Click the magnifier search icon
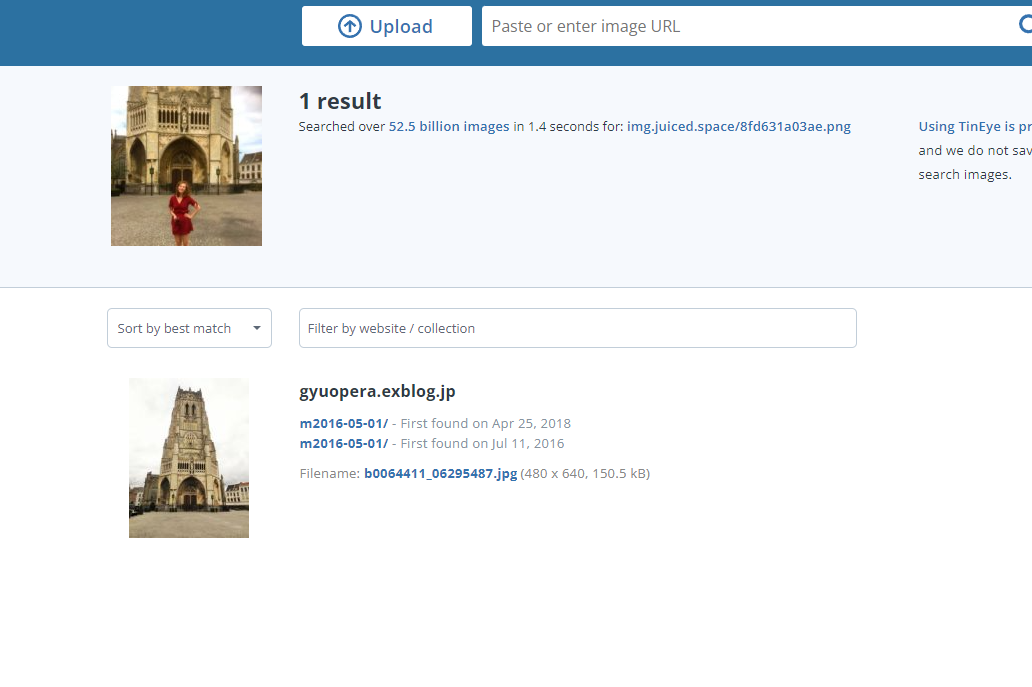 (1023, 26)
